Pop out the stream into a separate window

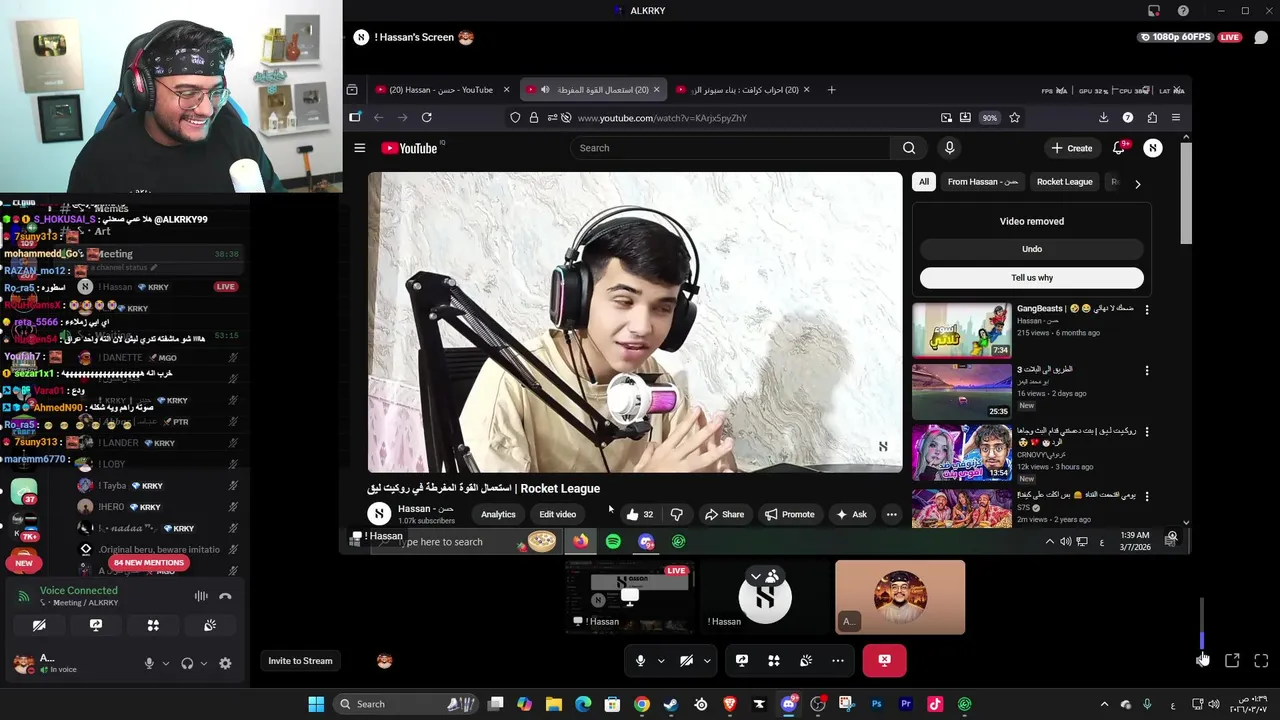(1232, 660)
